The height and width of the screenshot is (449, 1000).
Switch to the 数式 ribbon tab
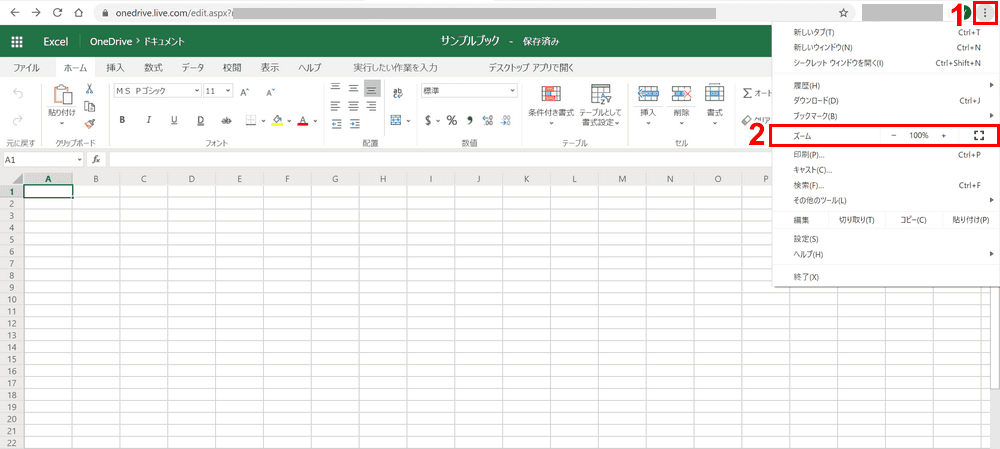(x=153, y=67)
